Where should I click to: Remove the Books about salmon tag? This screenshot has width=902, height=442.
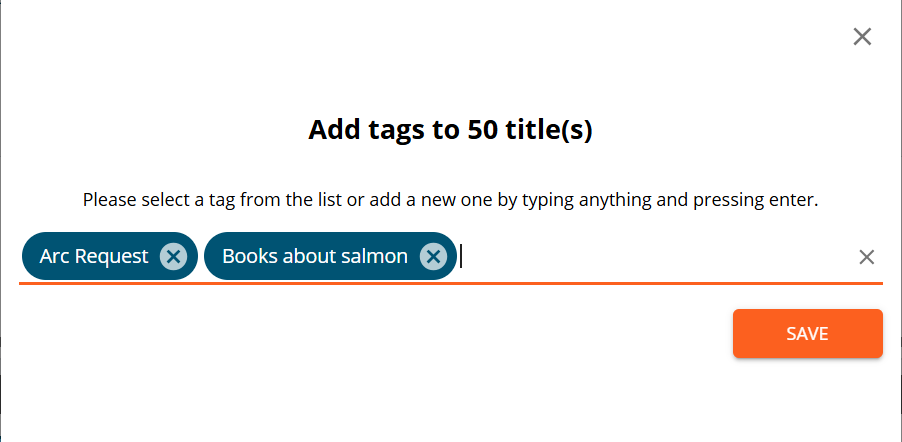433,256
